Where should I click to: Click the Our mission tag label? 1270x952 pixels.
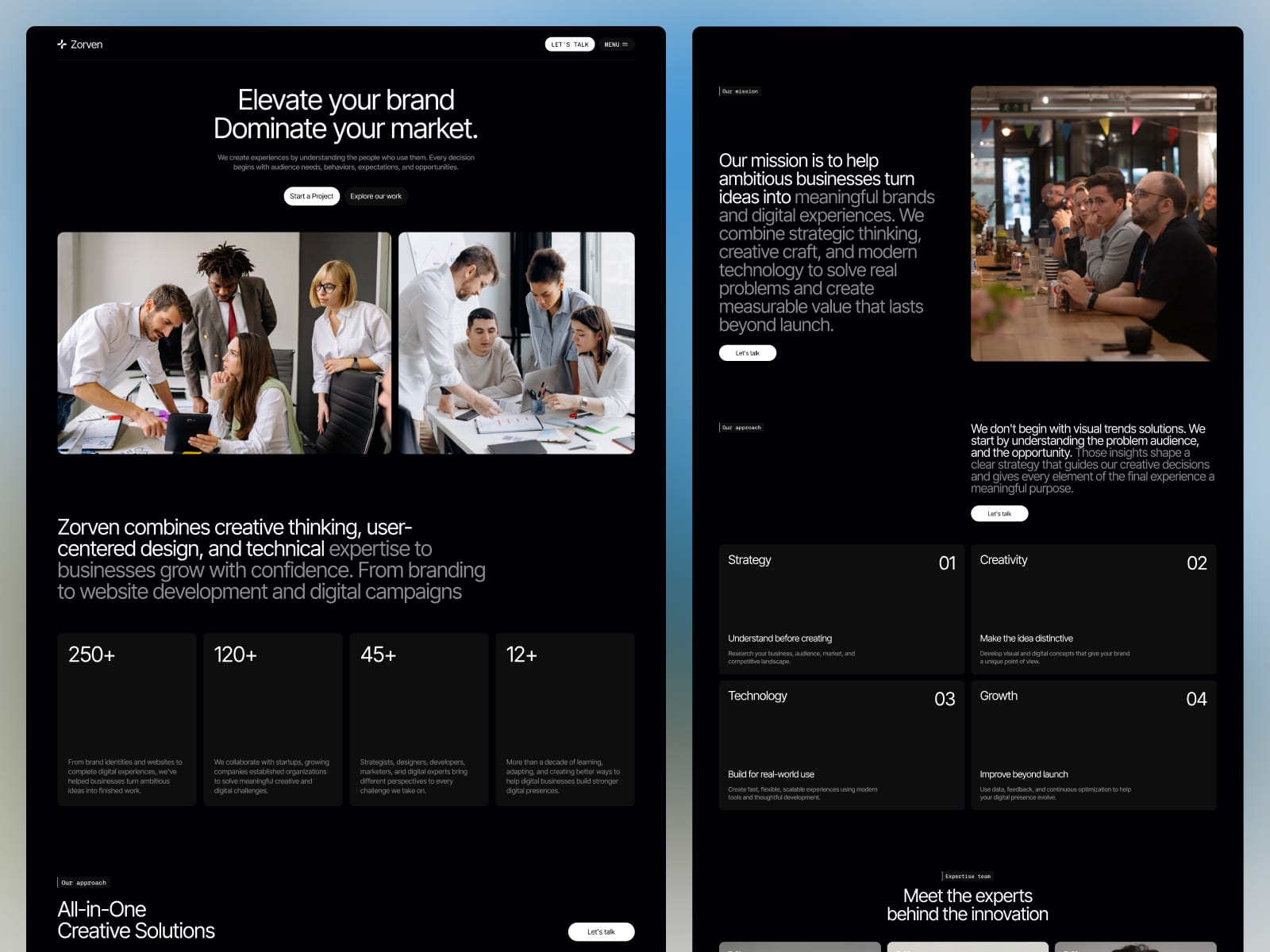point(739,91)
